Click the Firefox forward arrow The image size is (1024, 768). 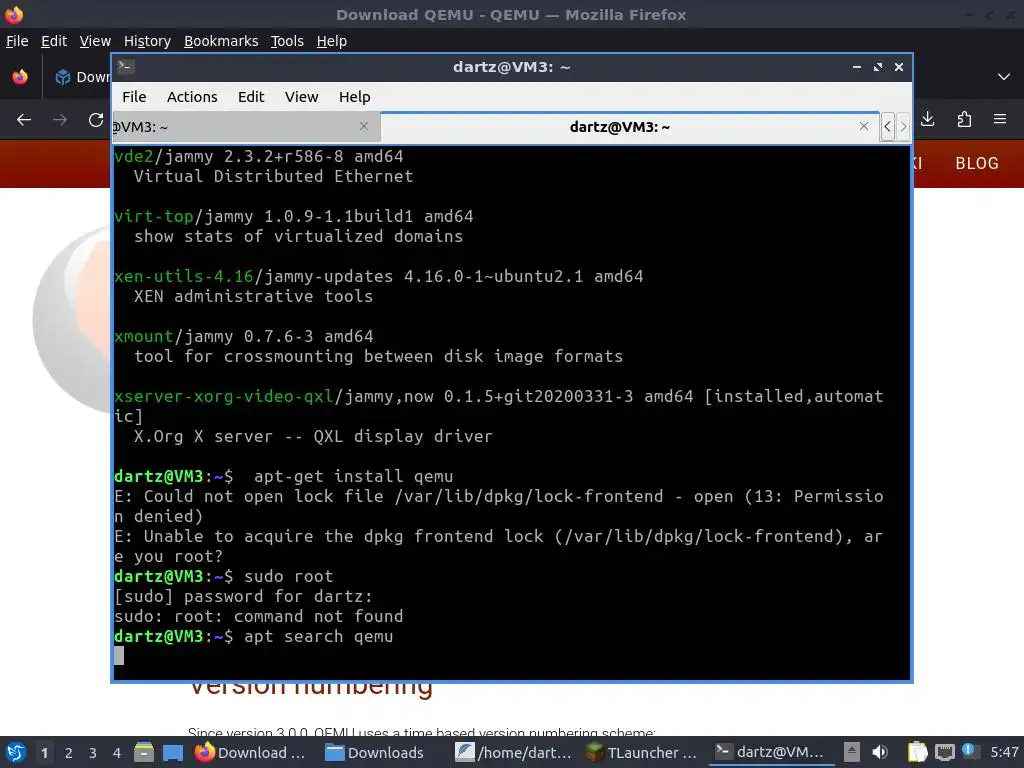coord(60,120)
